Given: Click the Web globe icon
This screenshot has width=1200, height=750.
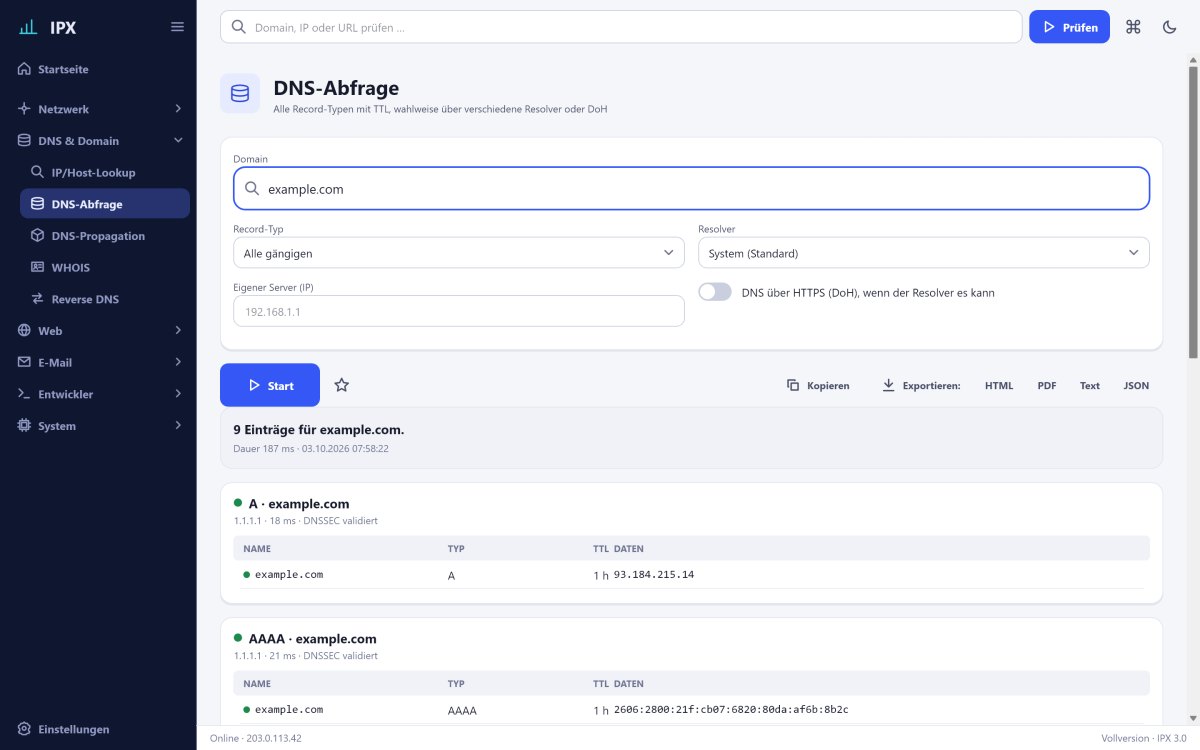Looking at the screenshot, I should click(25, 330).
